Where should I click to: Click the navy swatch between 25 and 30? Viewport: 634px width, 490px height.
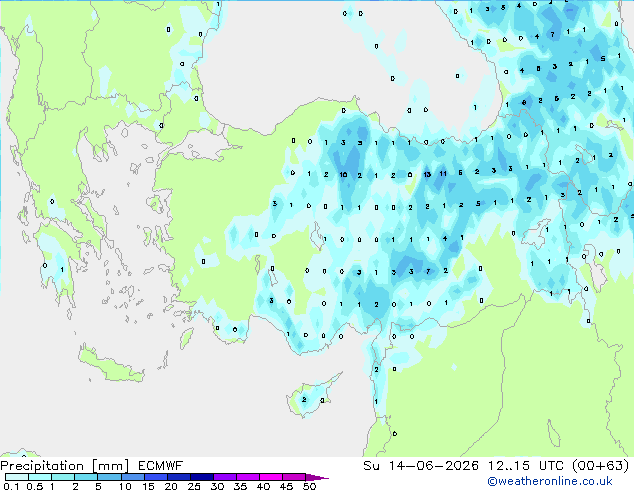pyautogui.click(x=201, y=477)
